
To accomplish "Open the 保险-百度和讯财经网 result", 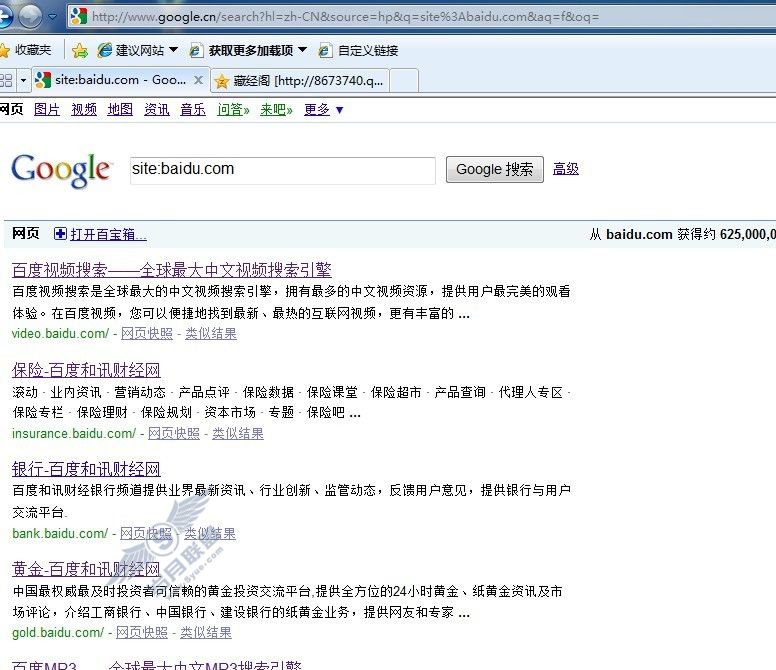I will point(86,370).
